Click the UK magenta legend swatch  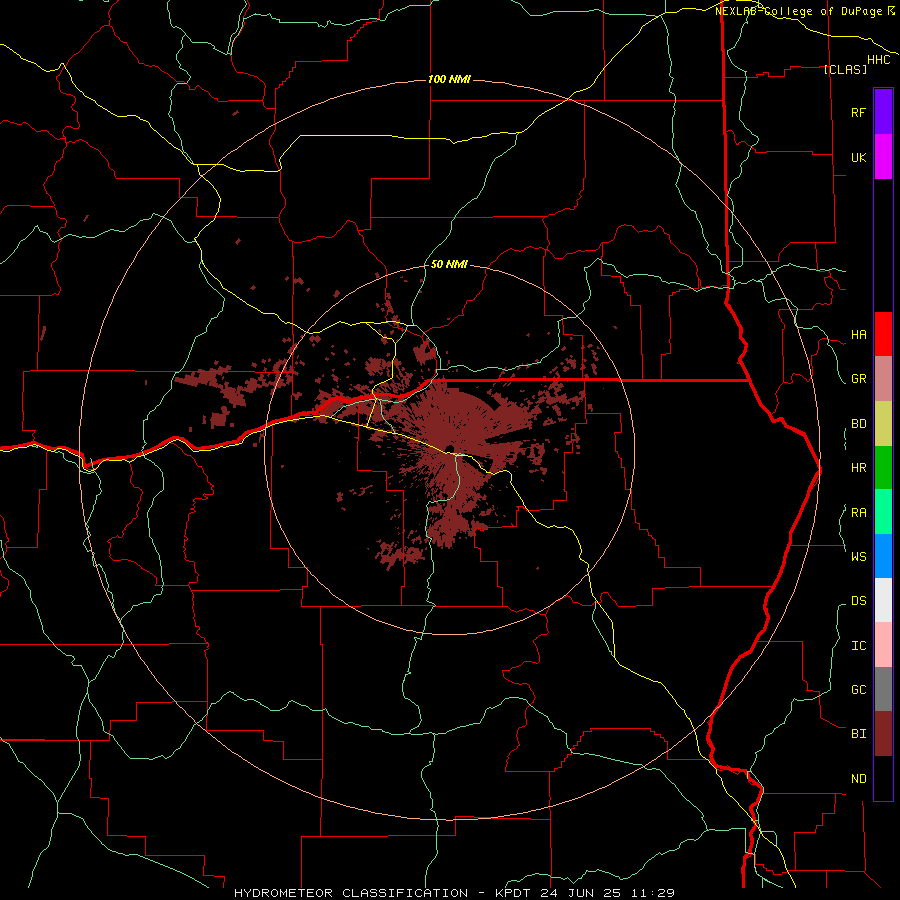(883, 157)
